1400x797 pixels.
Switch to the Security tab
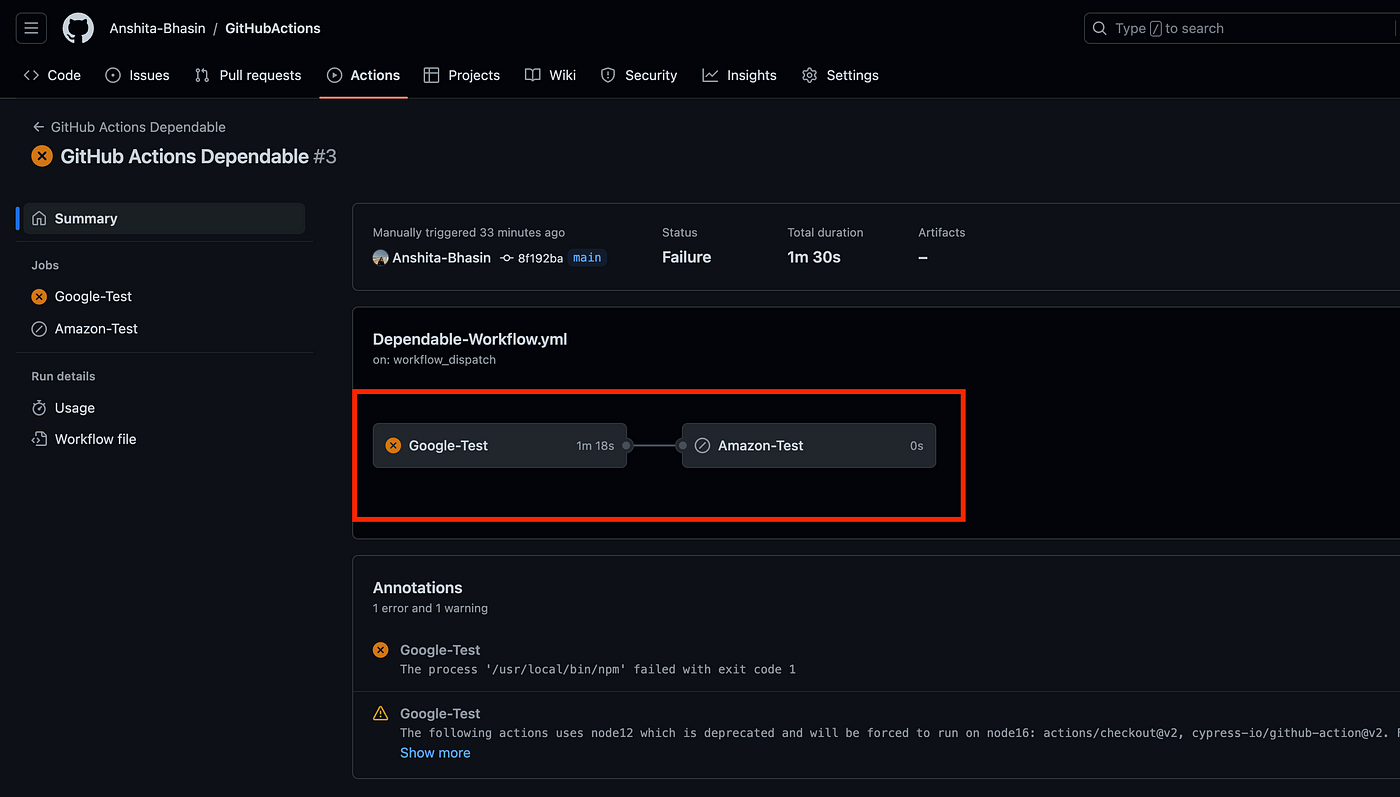click(x=639, y=75)
